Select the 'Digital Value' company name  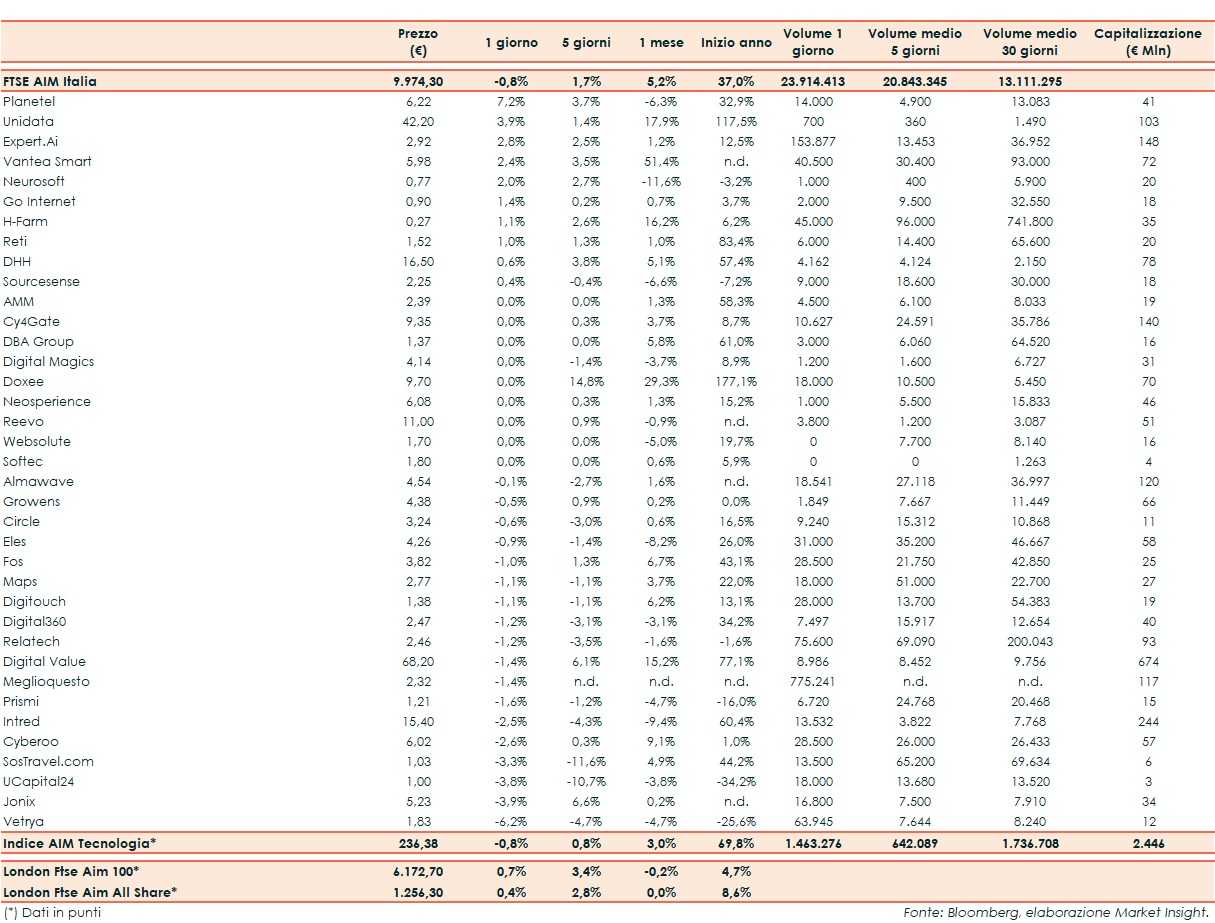tap(44, 661)
